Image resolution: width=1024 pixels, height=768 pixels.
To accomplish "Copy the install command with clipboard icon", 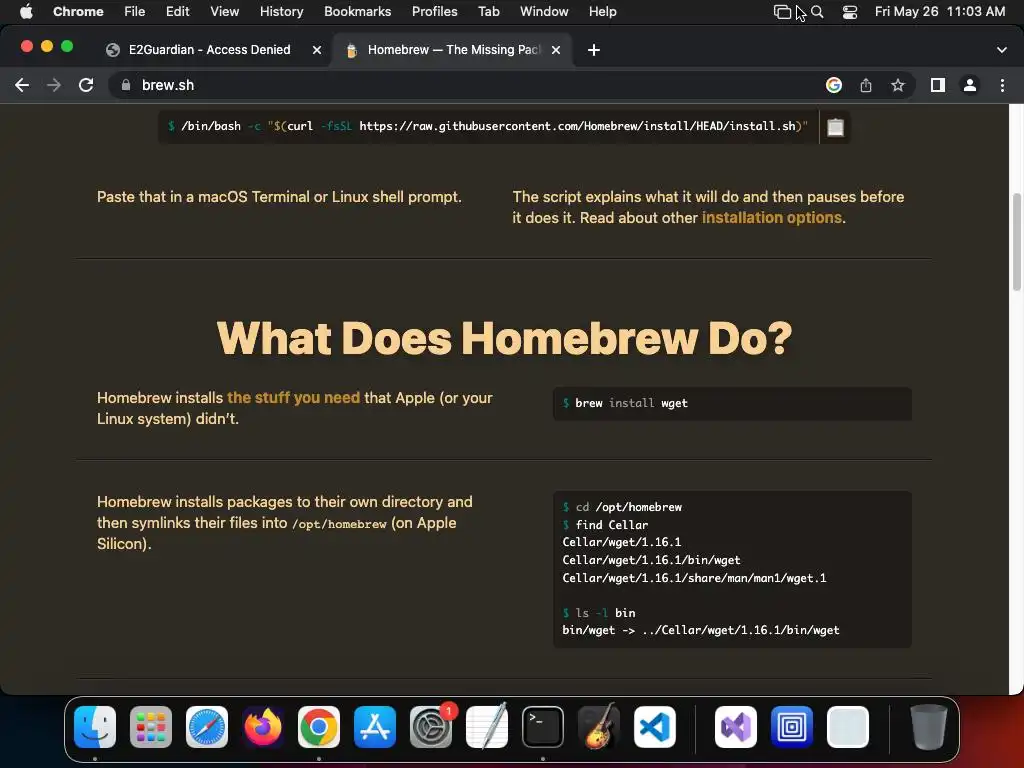I will pos(835,127).
